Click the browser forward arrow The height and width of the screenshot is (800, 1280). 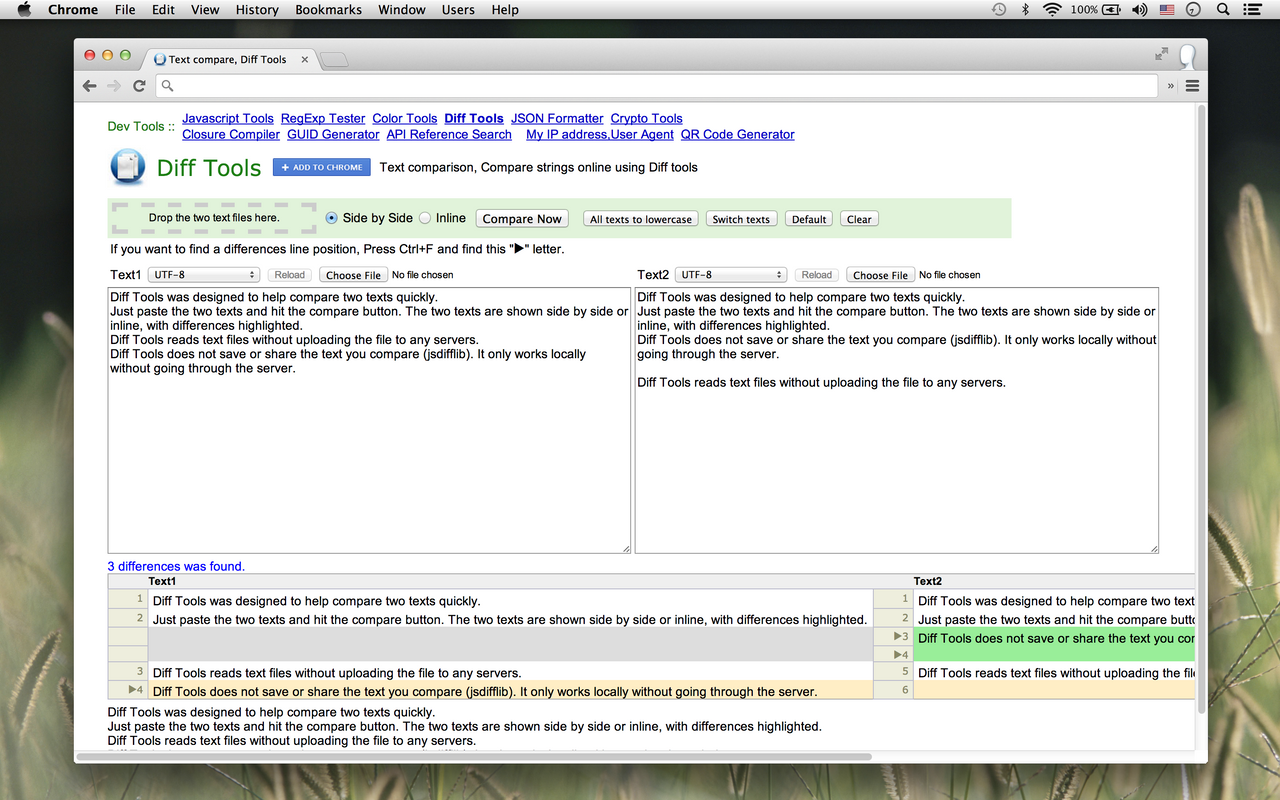[x=114, y=86]
